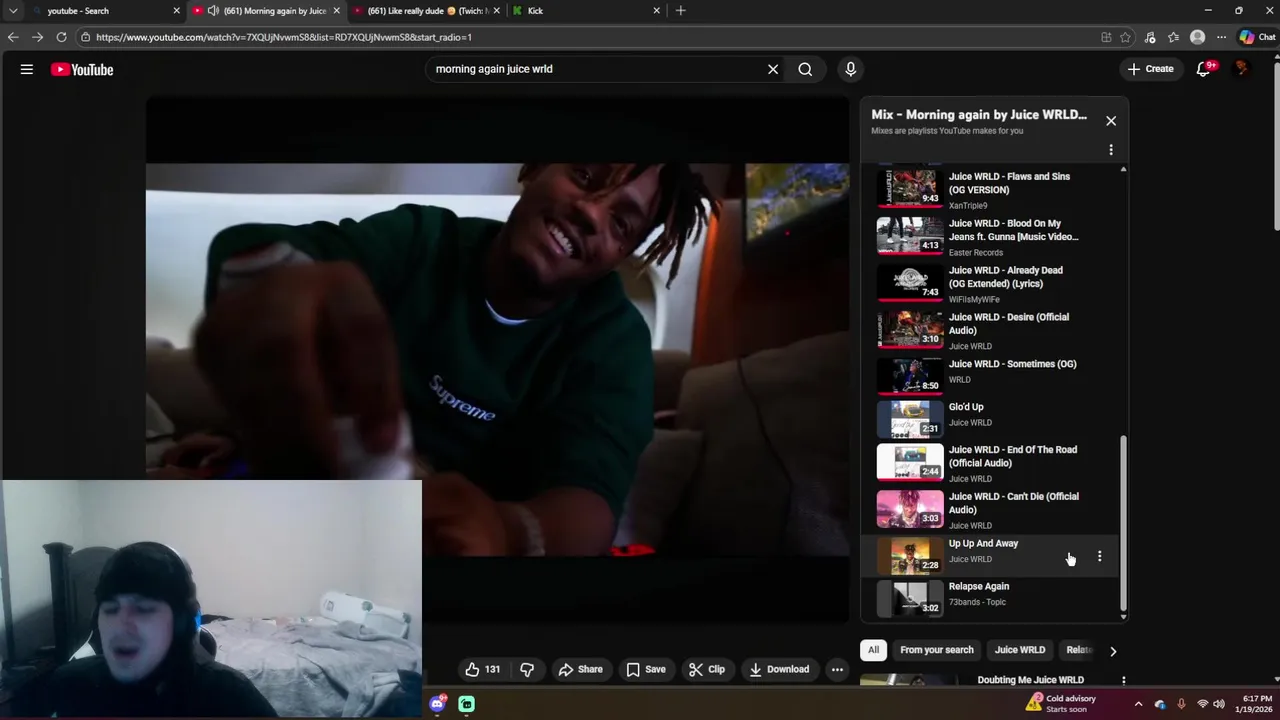This screenshot has height=720, width=1280.
Task: Open more actions under the video
Action: 837,669
